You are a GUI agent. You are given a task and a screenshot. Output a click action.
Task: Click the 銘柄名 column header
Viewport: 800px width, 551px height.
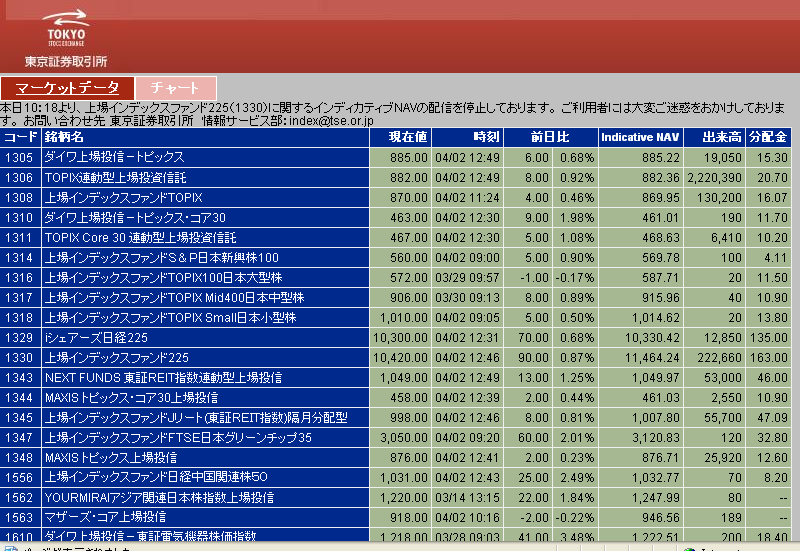pos(64,137)
